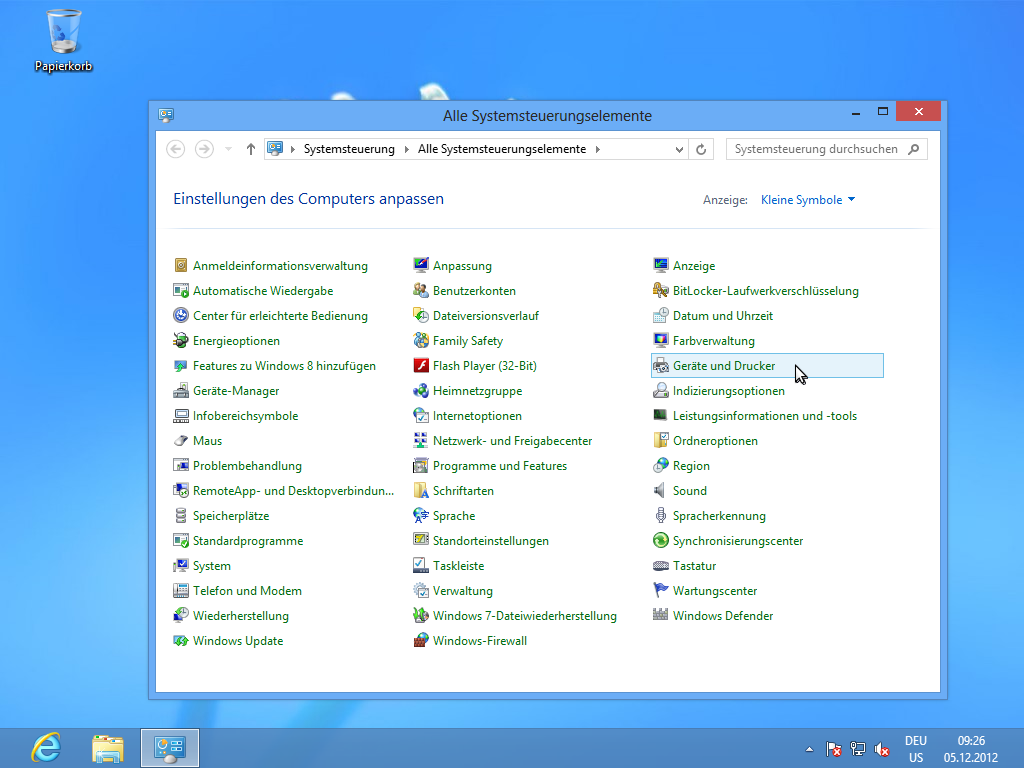
Task: Click DEU US language indicator
Action: coord(916,749)
